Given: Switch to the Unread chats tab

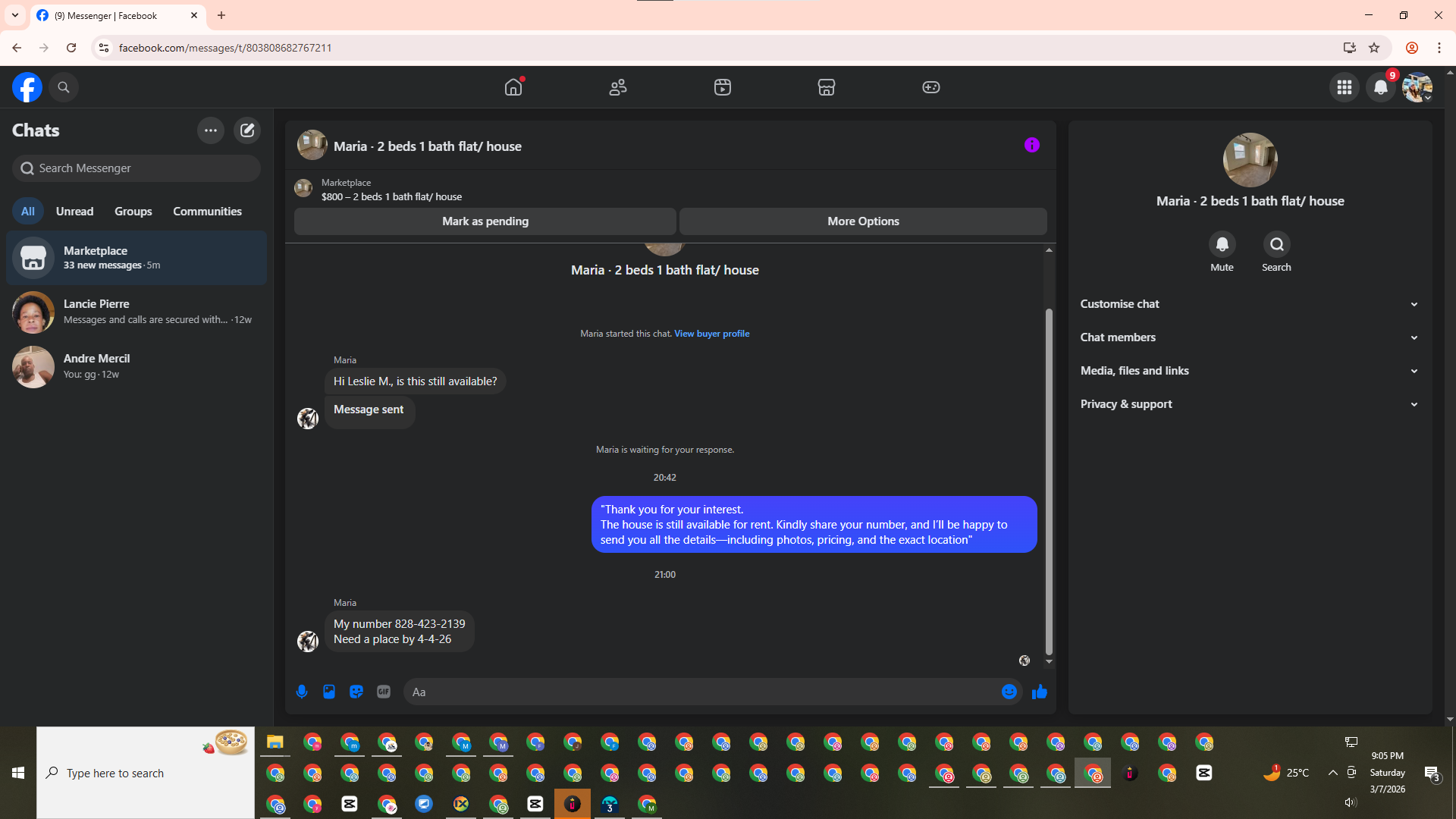Looking at the screenshot, I should point(74,212).
